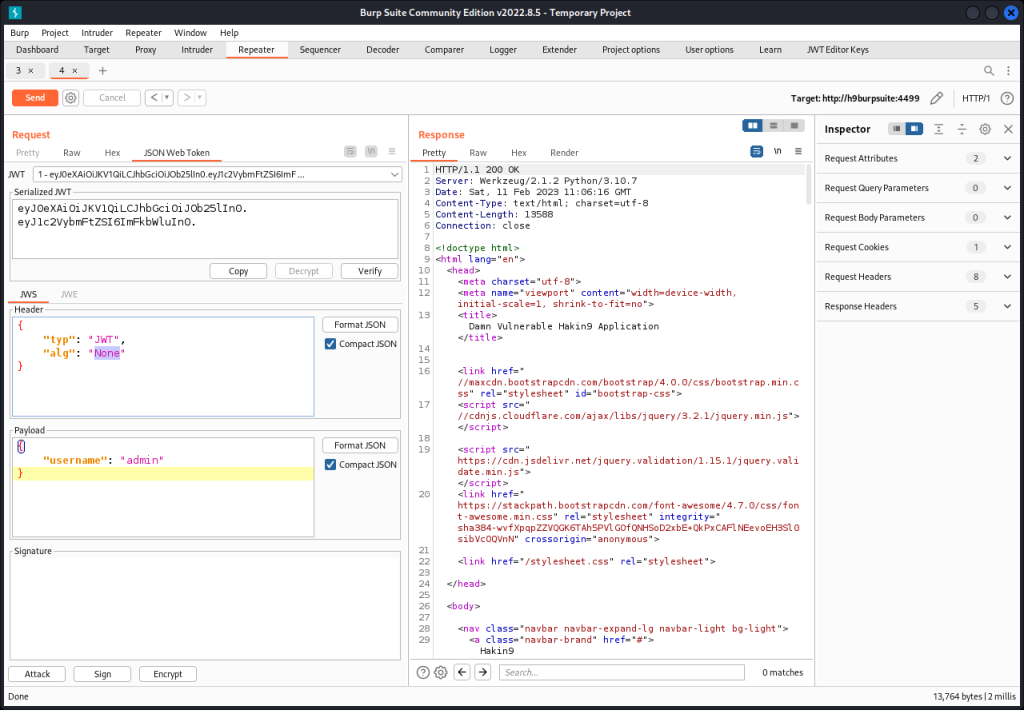The image size is (1024, 710).
Task: Go to previous request in history
Action: (x=154, y=98)
